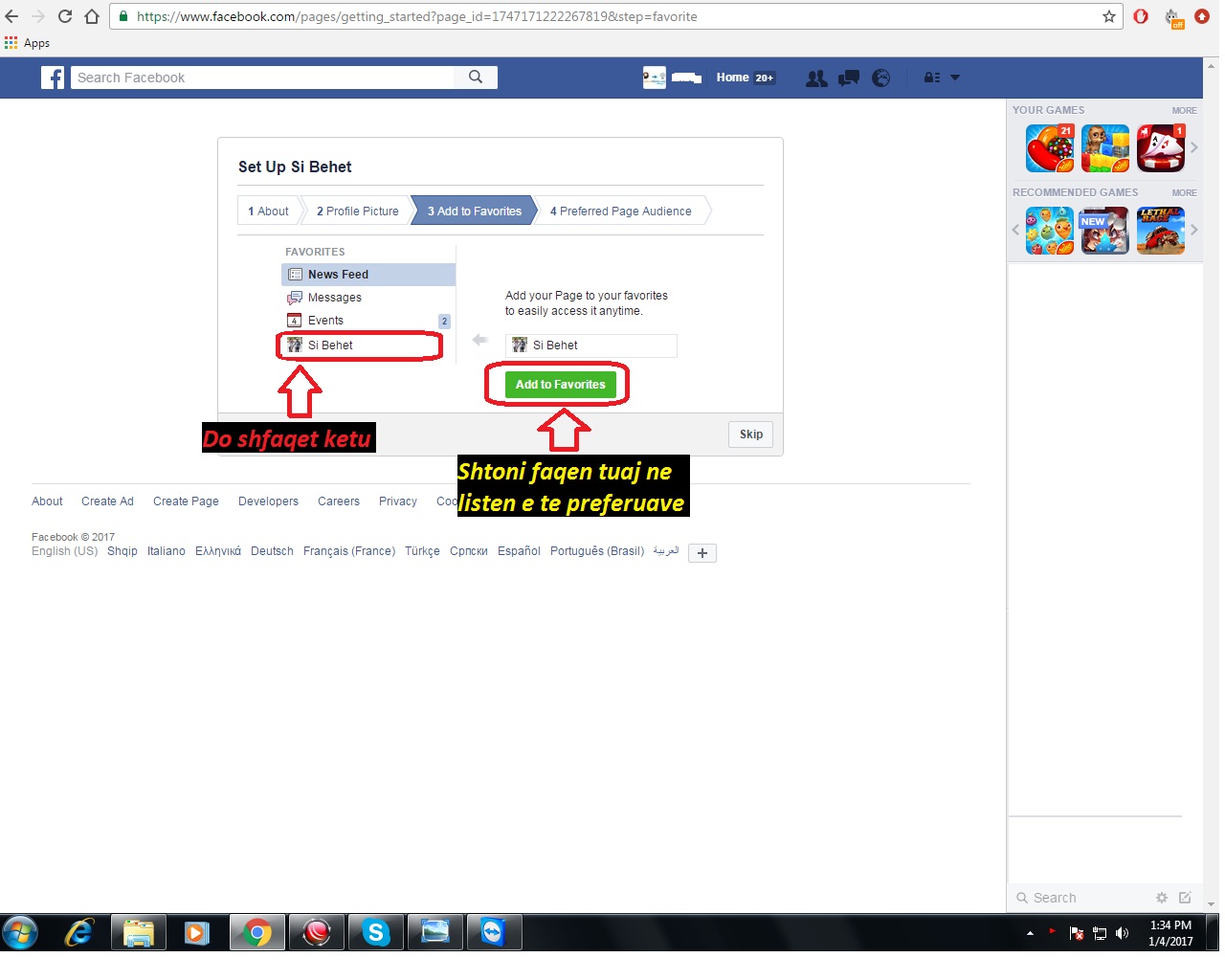The height and width of the screenshot is (980, 1225).
Task: Open step 4 Preferred Page Audience tab
Action: 620,212
